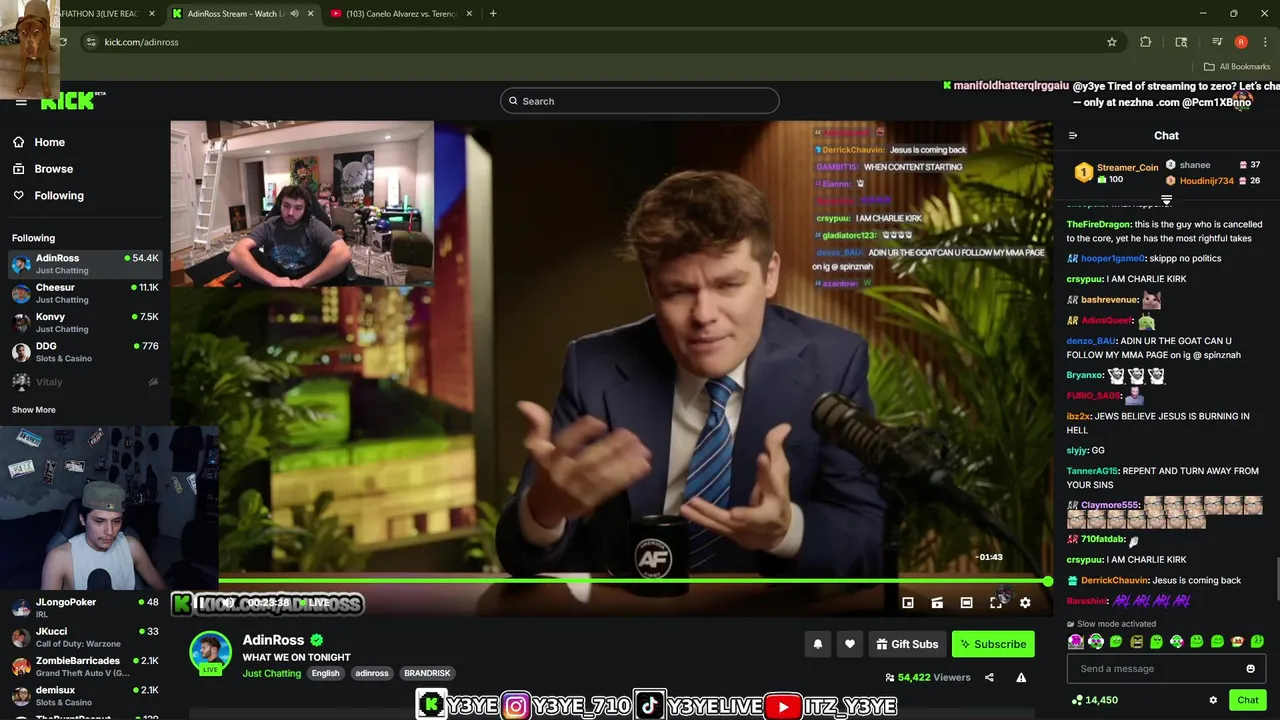1280x720 pixels.
Task: Click the video progress bar end handle
Action: 1047,581
